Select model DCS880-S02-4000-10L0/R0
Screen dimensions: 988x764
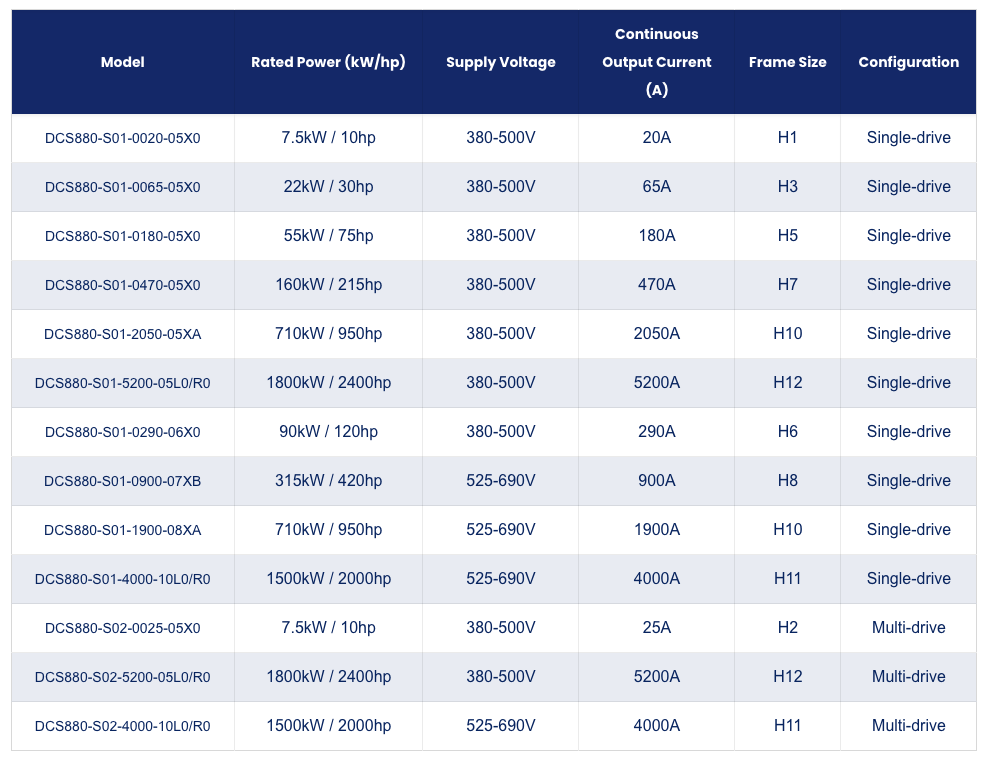(123, 726)
